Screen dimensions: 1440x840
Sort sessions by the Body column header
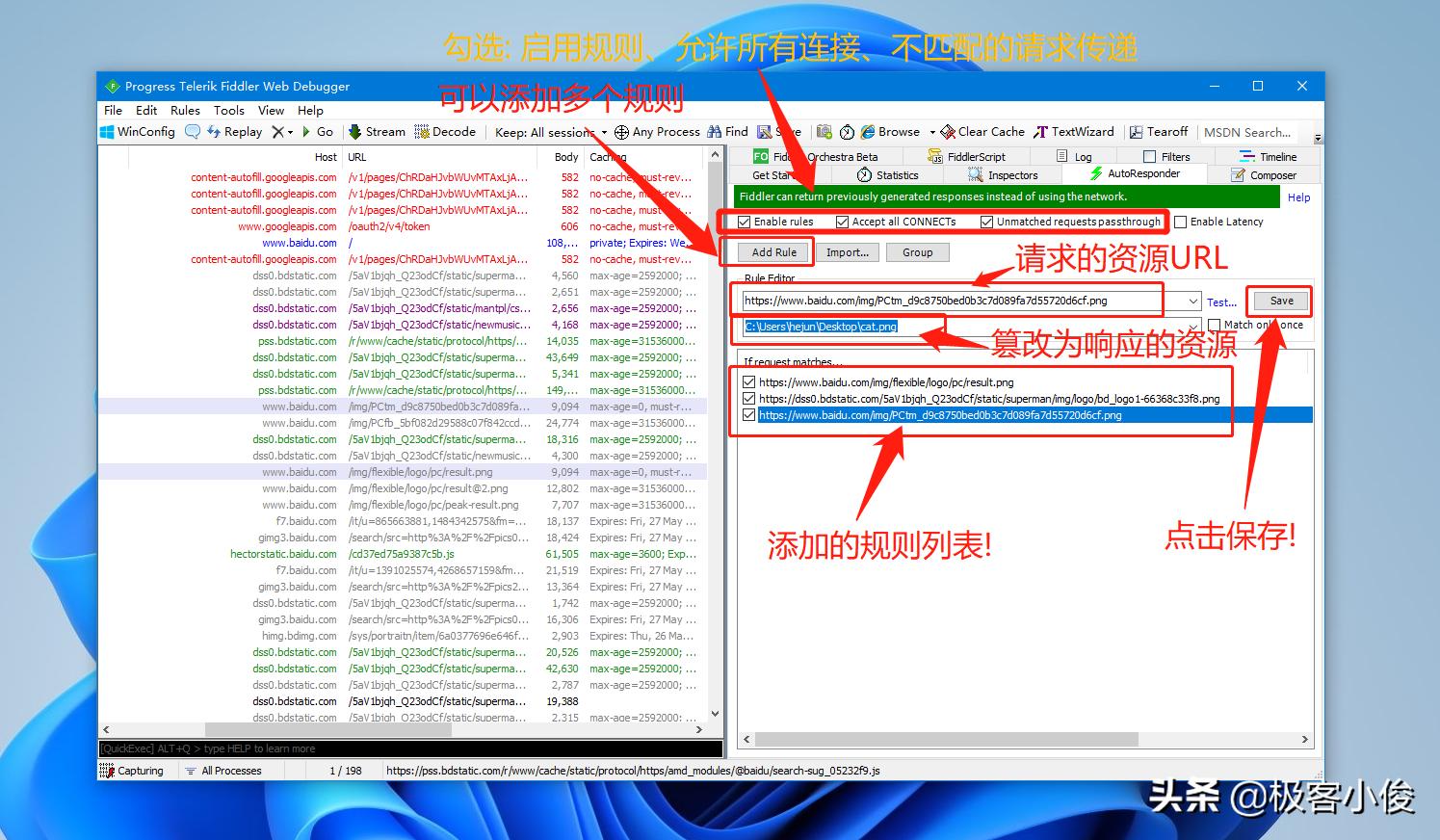566,157
